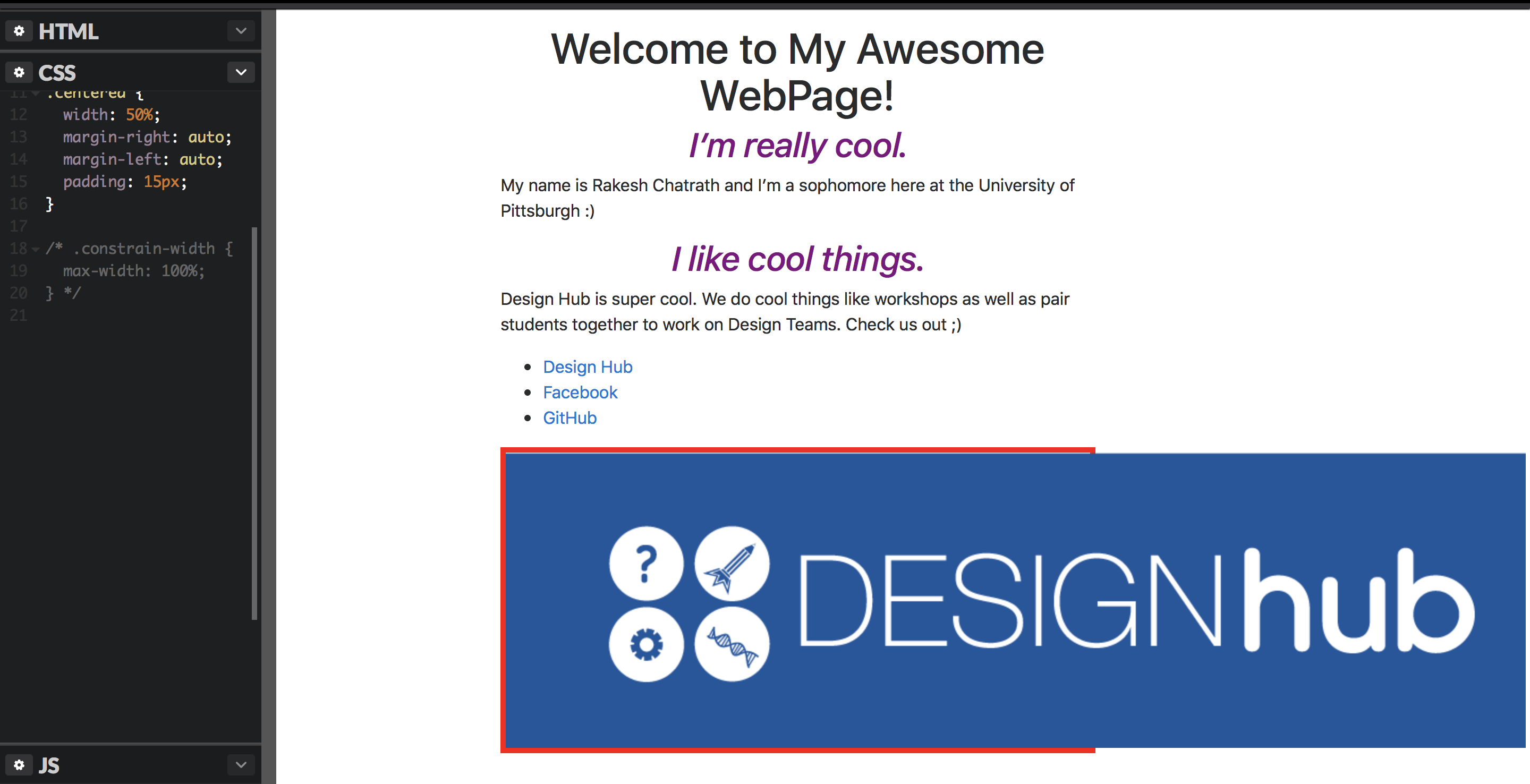This screenshot has height=784, width=1530.
Task: Click the 'margin-left: auto;' code line
Action: (x=142, y=160)
